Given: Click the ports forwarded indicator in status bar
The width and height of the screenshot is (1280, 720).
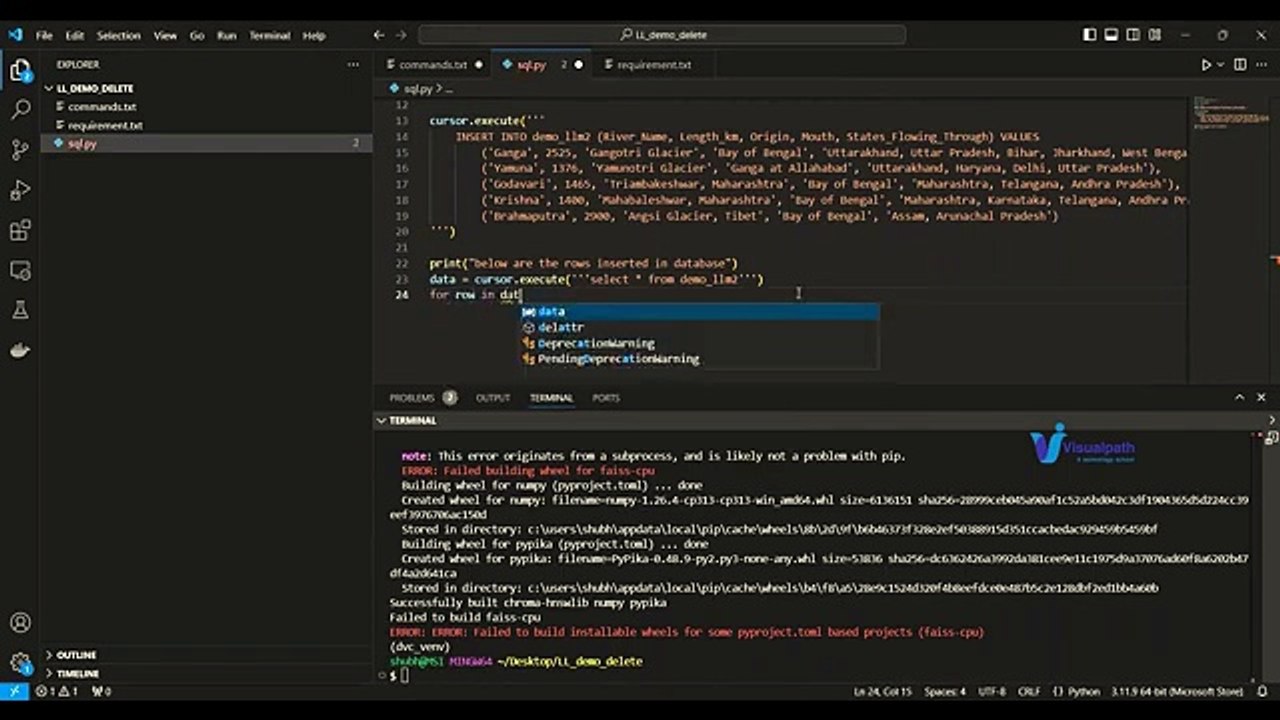Looking at the screenshot, I should click(x=101, y=691).
